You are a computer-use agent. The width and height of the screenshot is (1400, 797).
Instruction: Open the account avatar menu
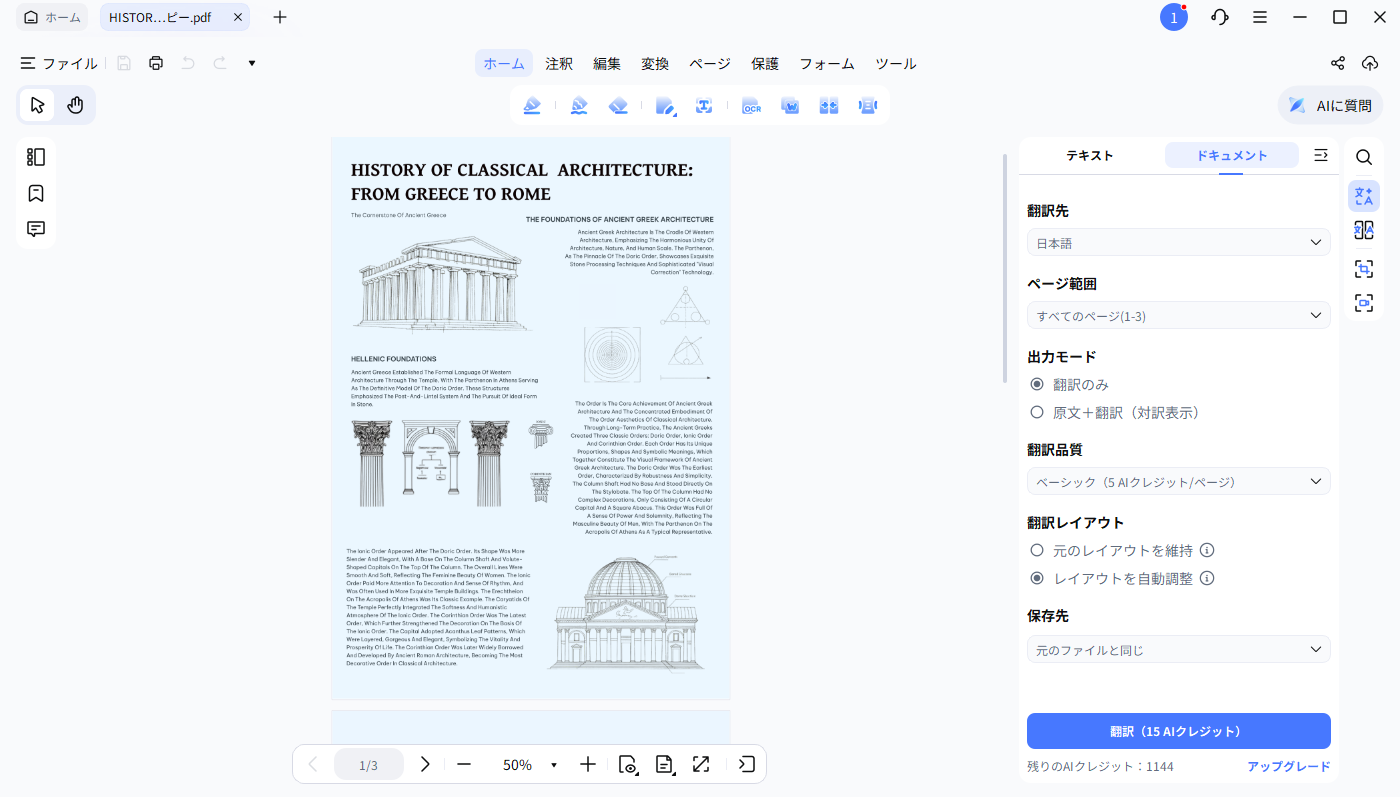pyautogui.click(x=1174, y=17)
